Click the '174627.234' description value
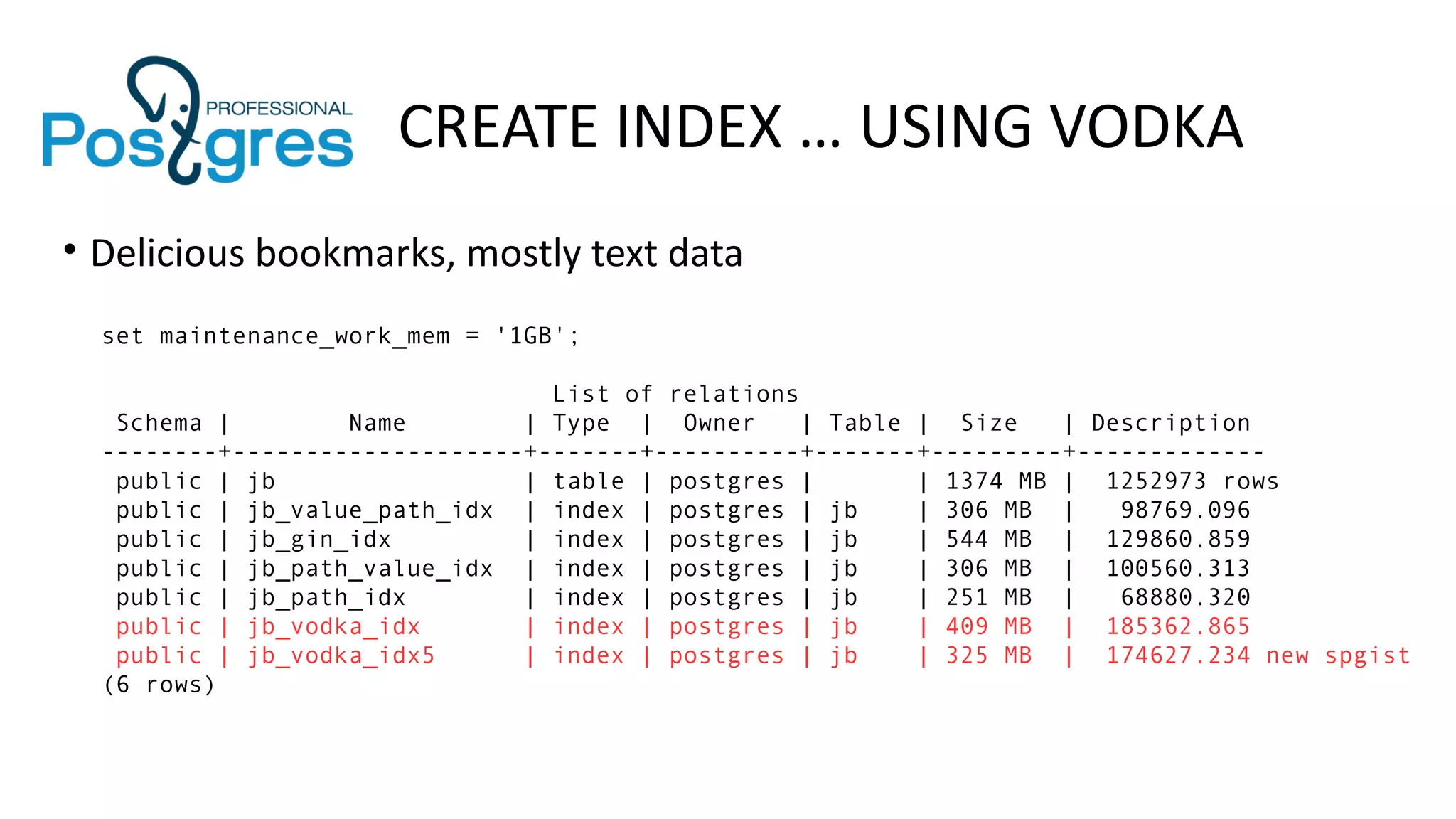 pyautogui.click(x=1178, y=655)
